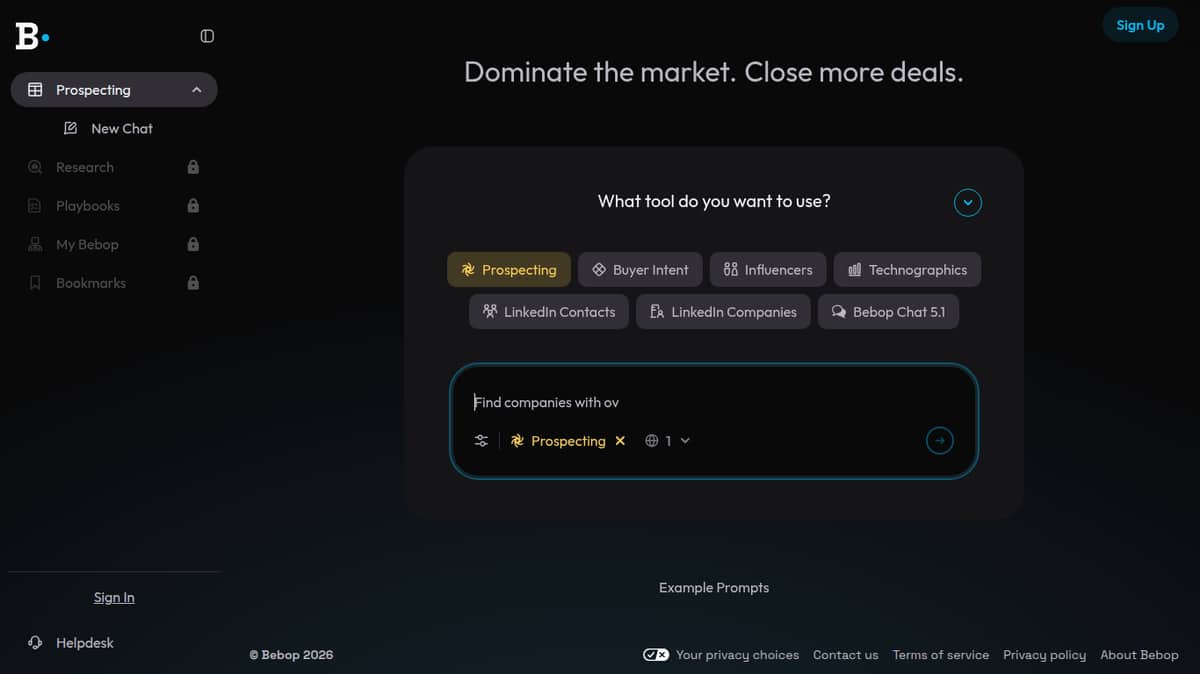Select the LinkedIn Contacts tool
The width and height of the screenshot is (1200, 674).
click(549, 312)
